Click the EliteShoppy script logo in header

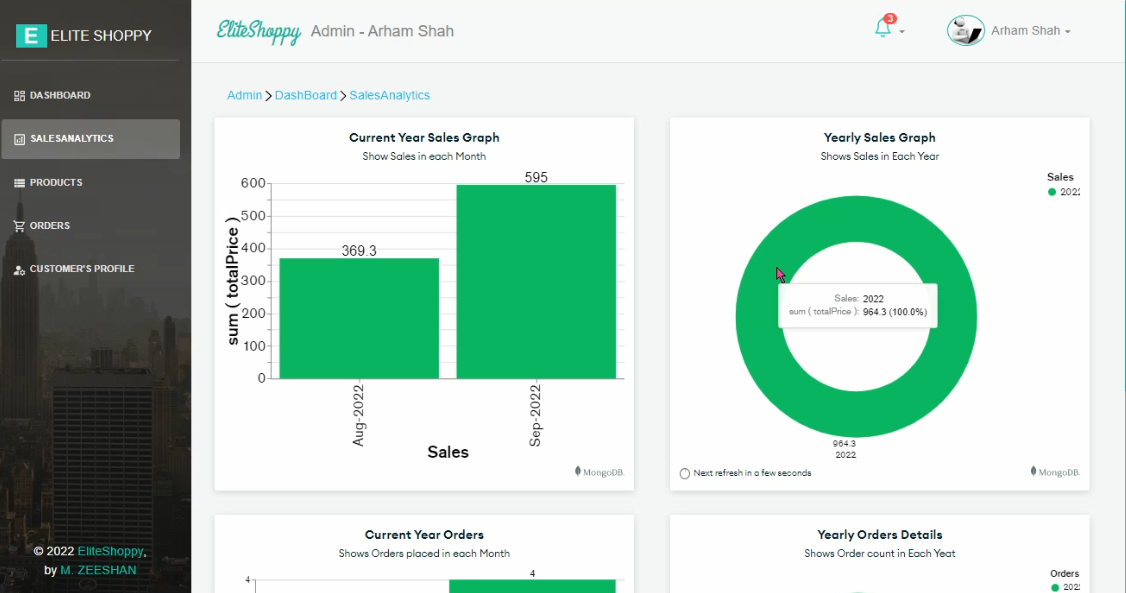tap(259, 32)
